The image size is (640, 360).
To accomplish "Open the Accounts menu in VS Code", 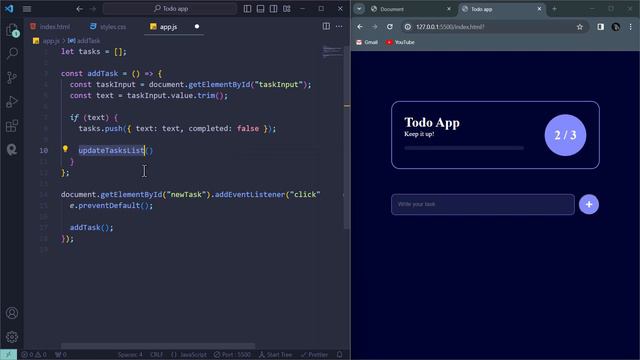I will [x=12, y=313].
